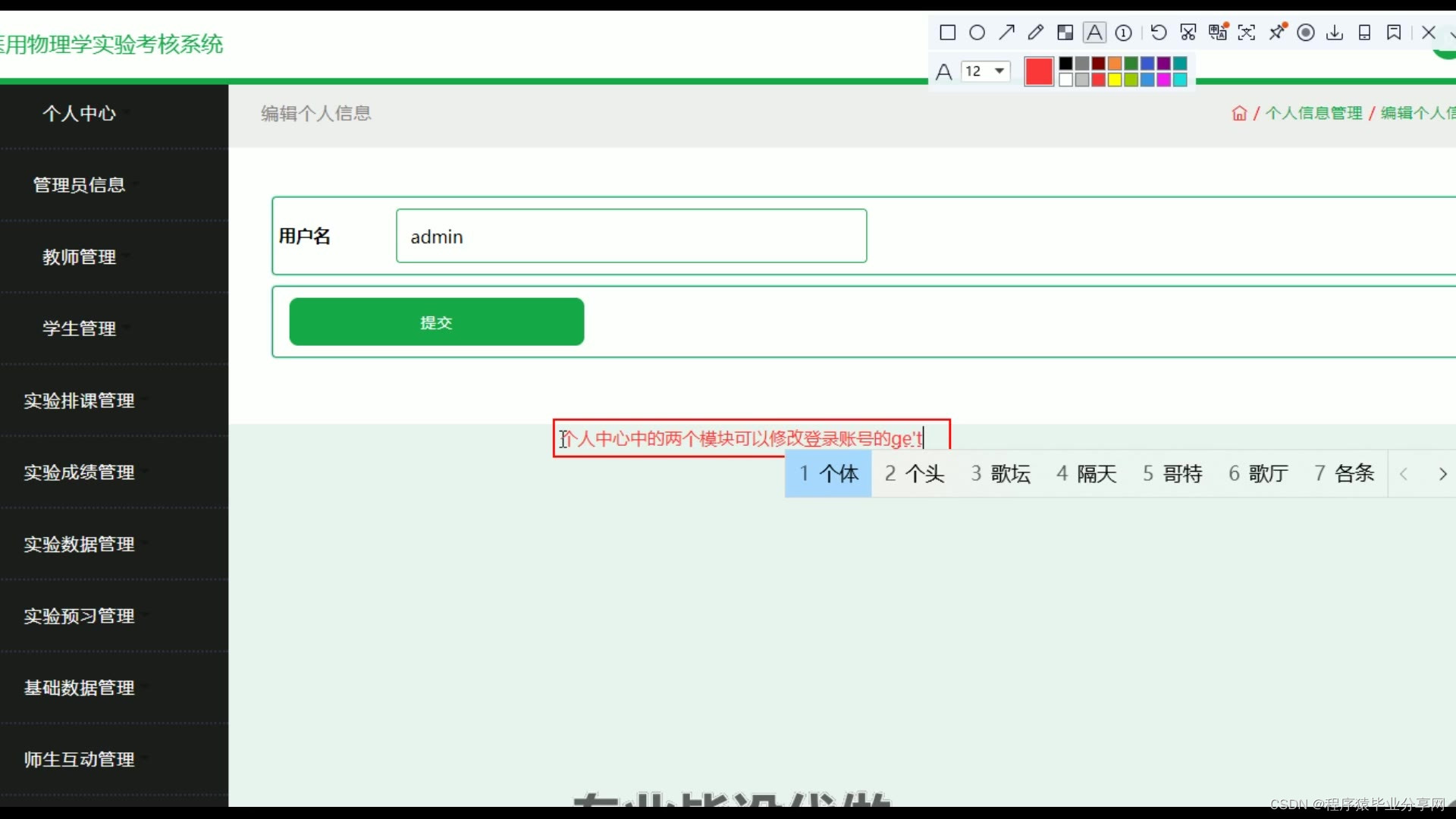
Task: Click the green 提交 button
Action: [x=436, y=322]
